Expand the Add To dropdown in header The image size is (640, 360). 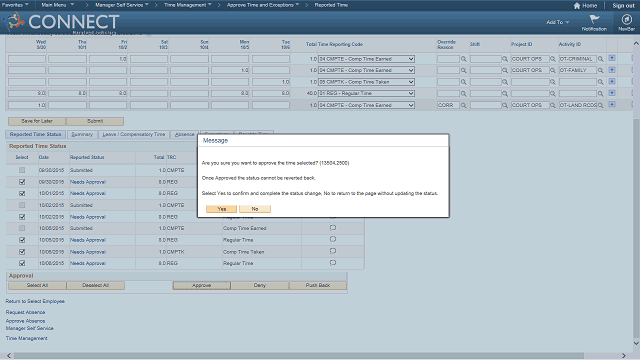point(558,22)
